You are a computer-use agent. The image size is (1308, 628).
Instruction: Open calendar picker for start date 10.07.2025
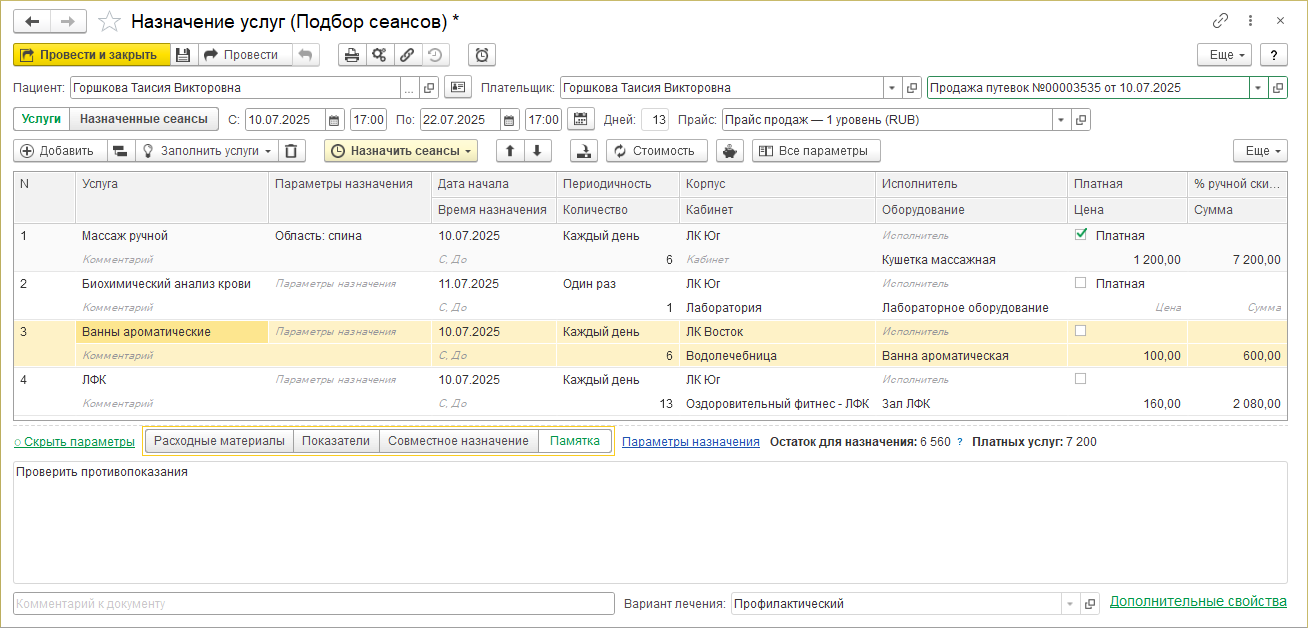tap(335, 120)
